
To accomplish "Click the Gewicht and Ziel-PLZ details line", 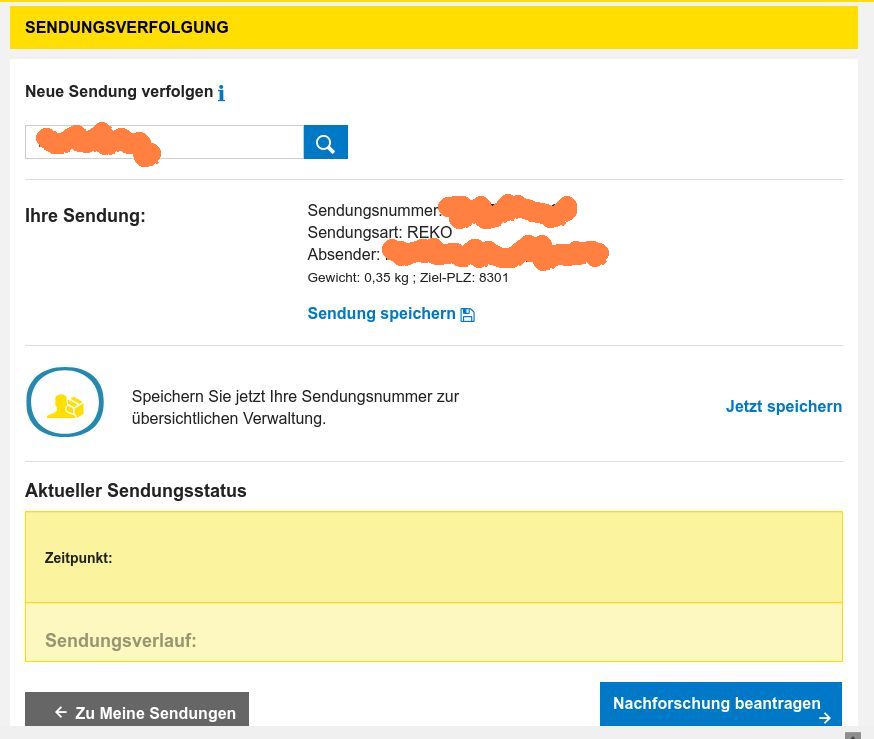I will pos(408,277).
